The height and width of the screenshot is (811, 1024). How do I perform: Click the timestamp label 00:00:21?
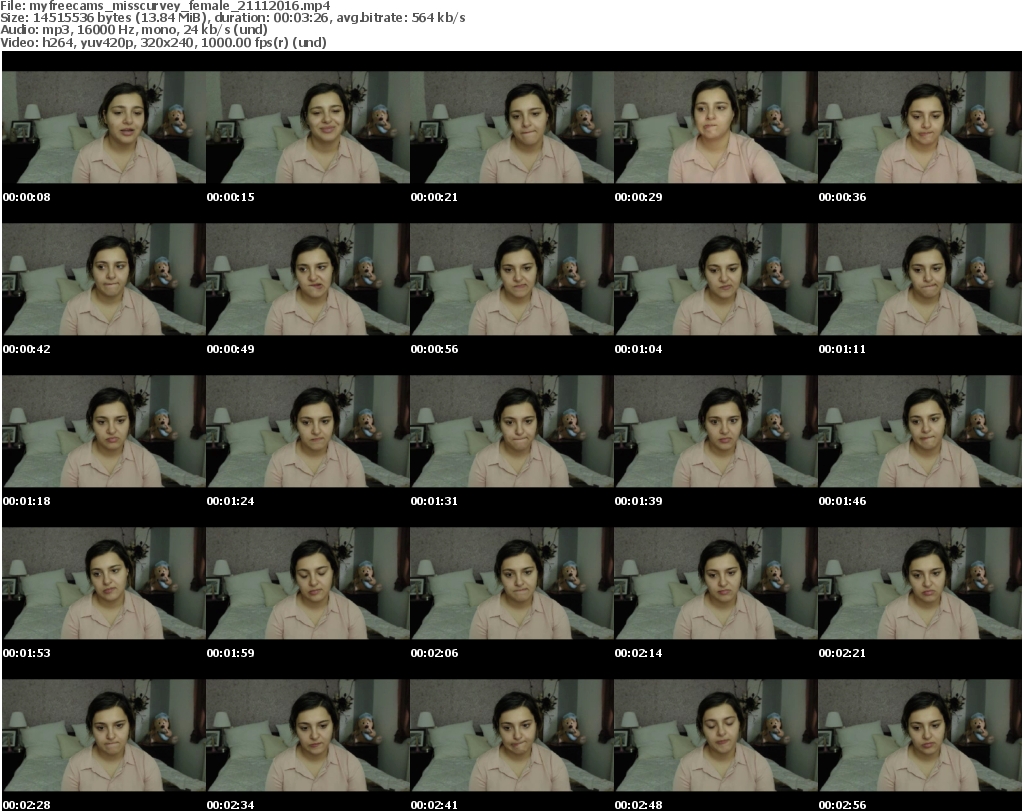(434, 197)
